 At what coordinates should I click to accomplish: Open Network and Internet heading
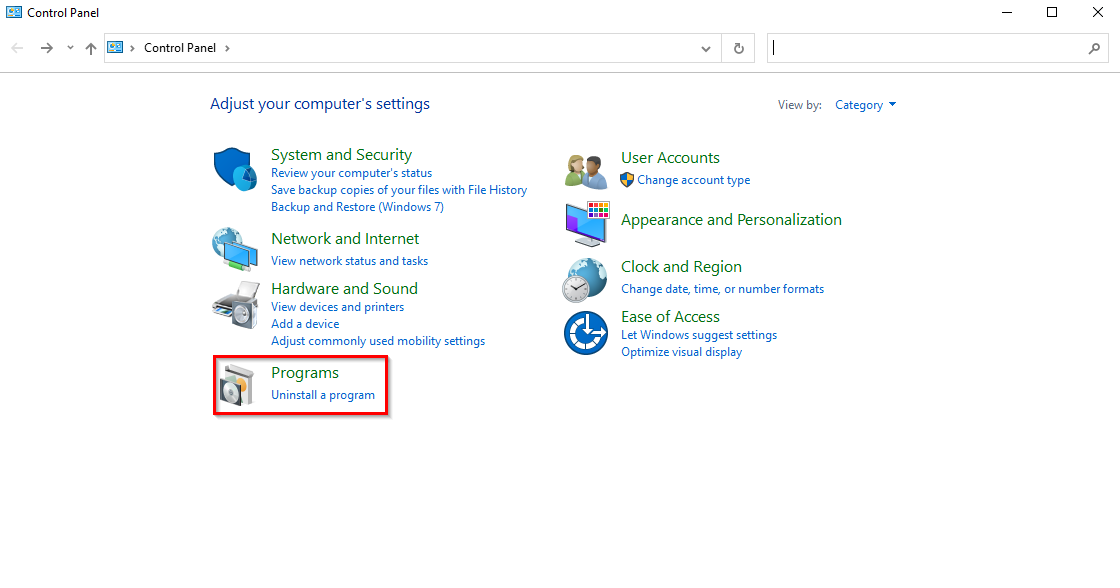[x=345, y=239]
